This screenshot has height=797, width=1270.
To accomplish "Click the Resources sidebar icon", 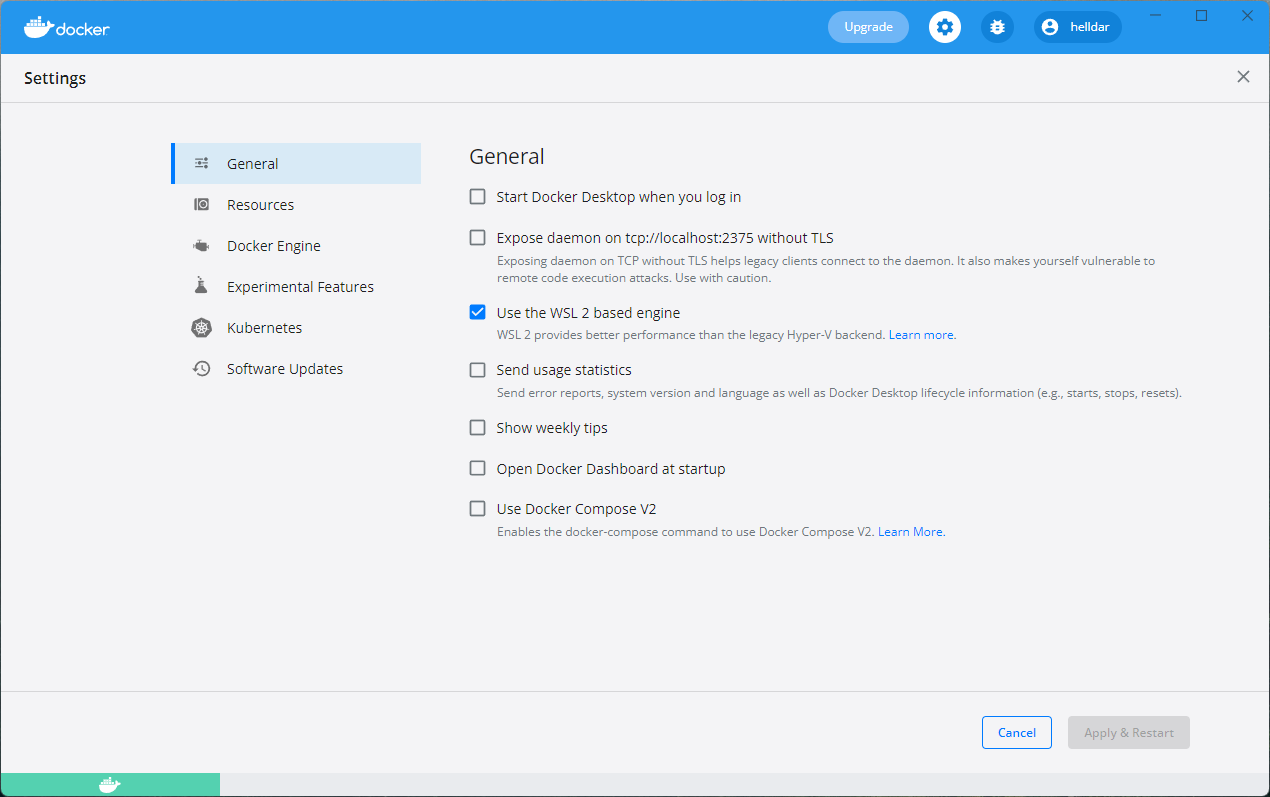I will pyautogui.click(x=201, y=205).
